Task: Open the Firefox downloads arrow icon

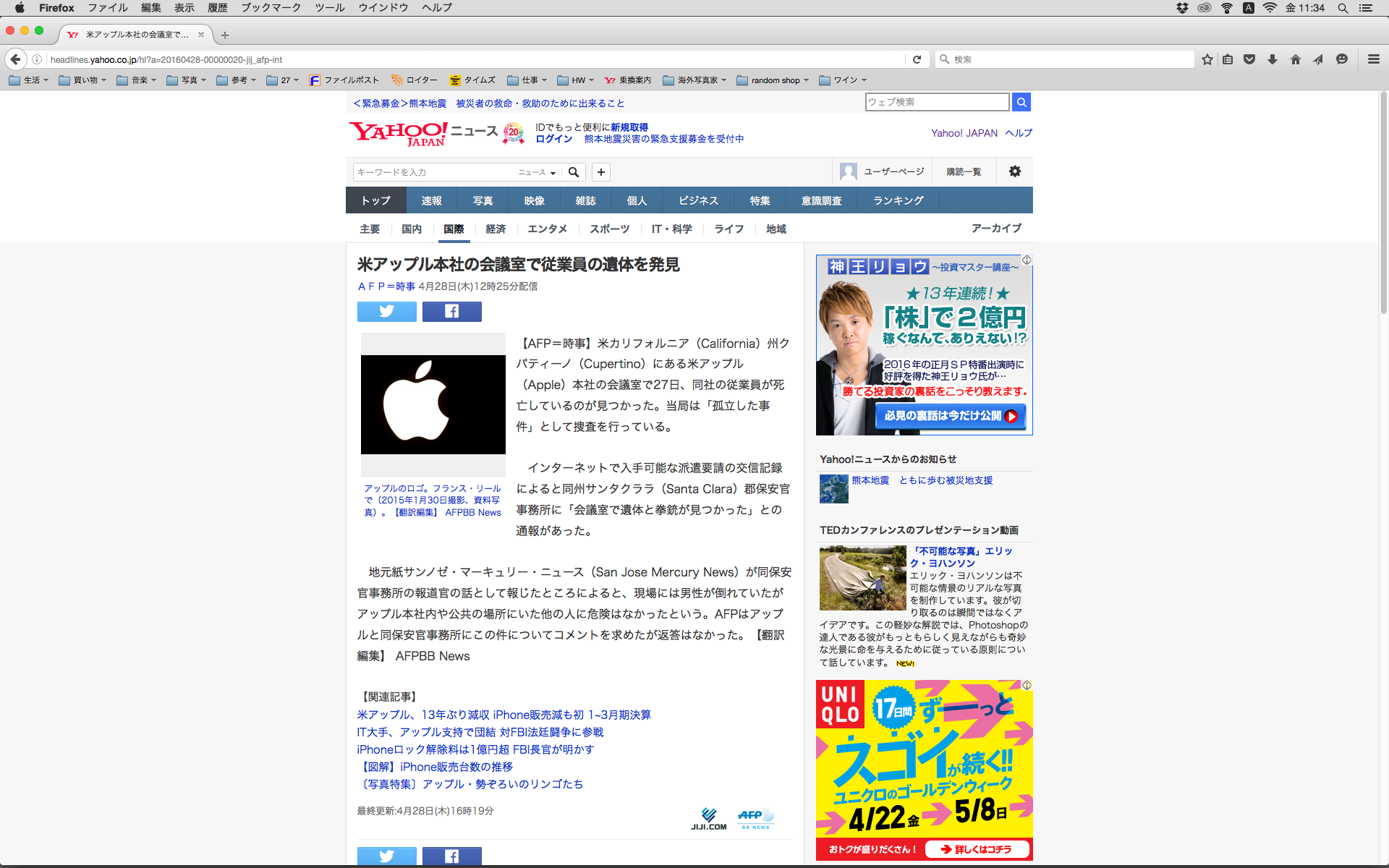Action: (1273, 59)
